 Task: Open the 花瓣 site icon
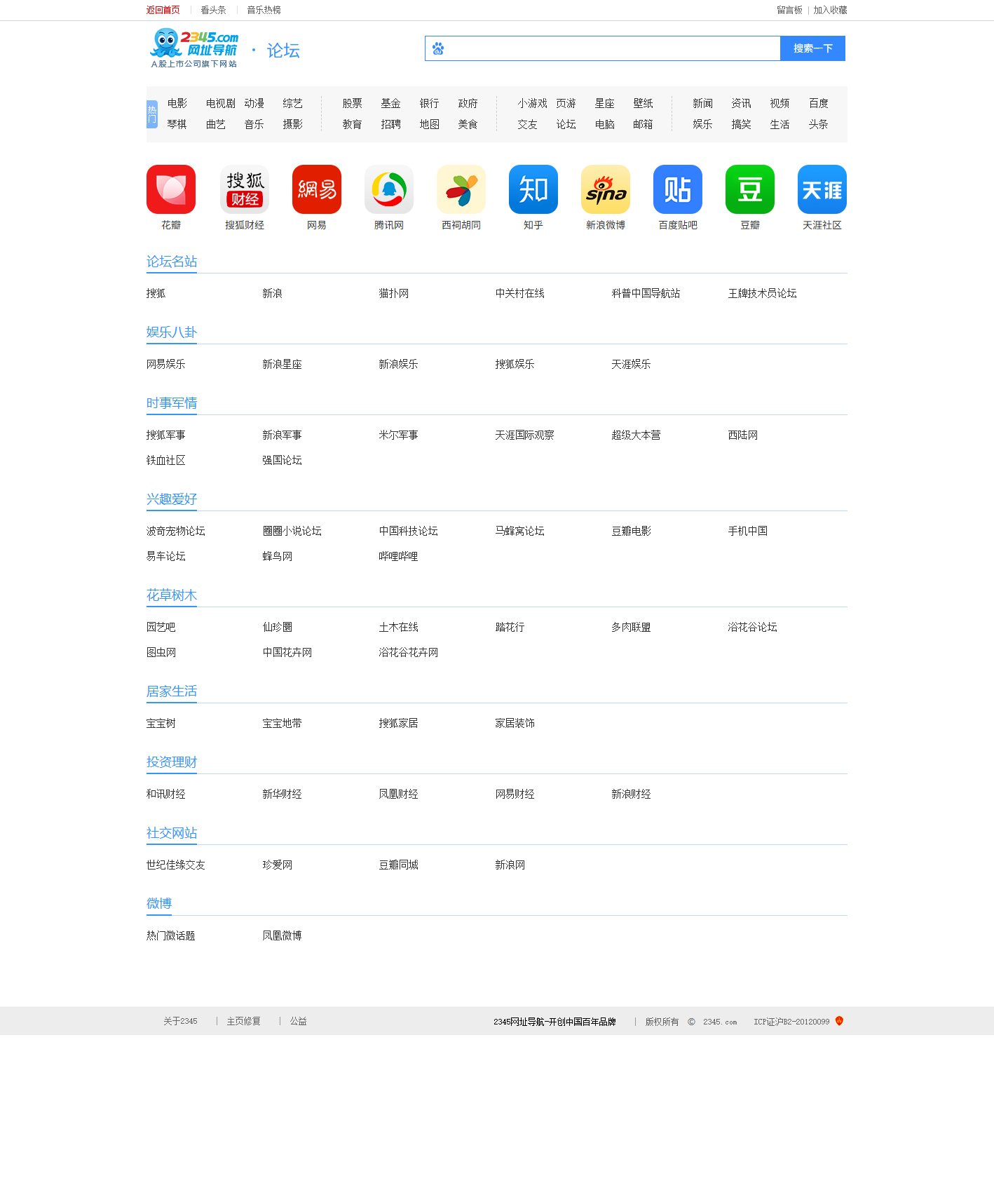[171, 189]
